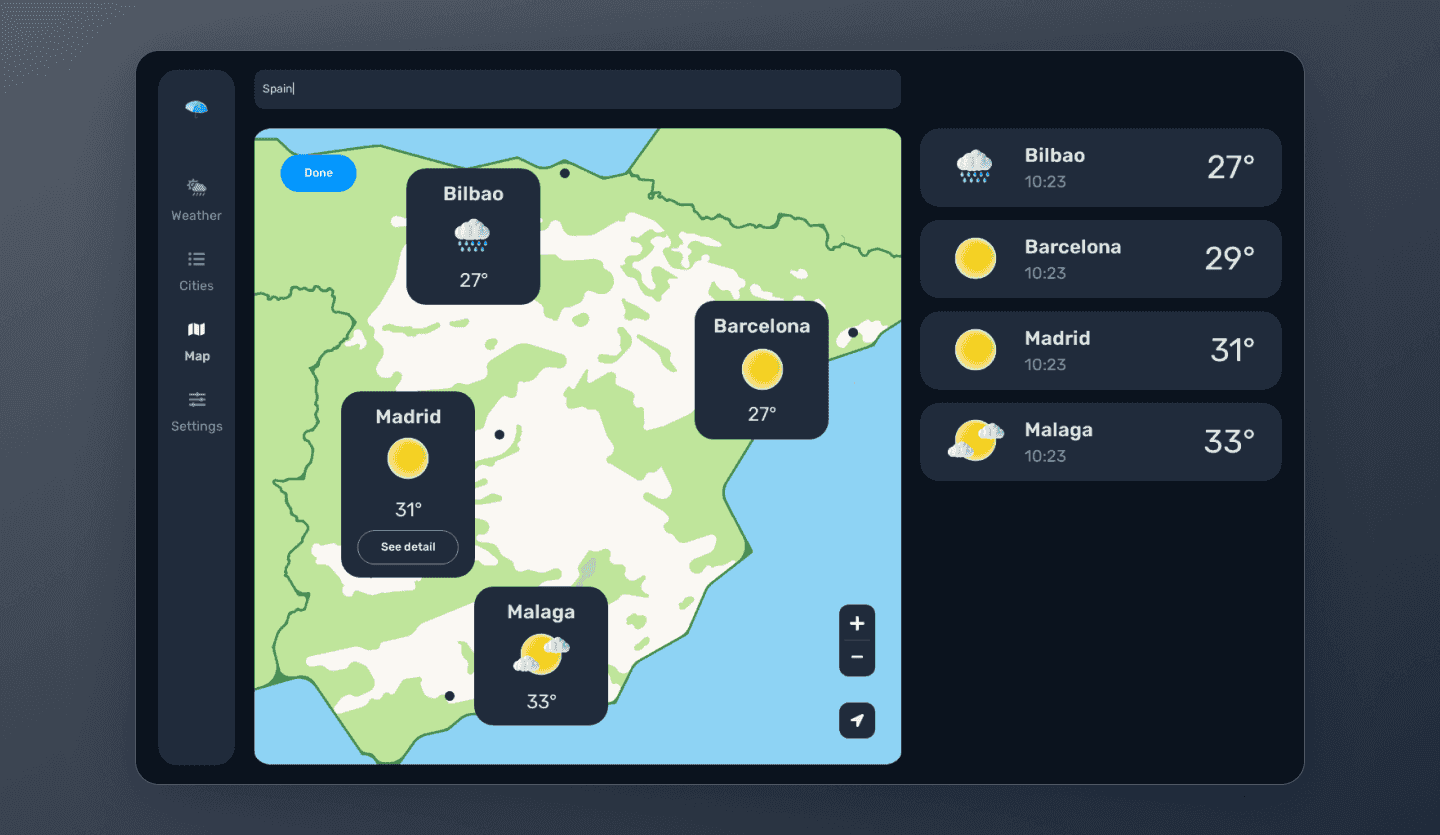This screenshot has width=1440, height=835.
Task: Click the Settings sliders icon in sidebar
Action: [x=196, y=399]
